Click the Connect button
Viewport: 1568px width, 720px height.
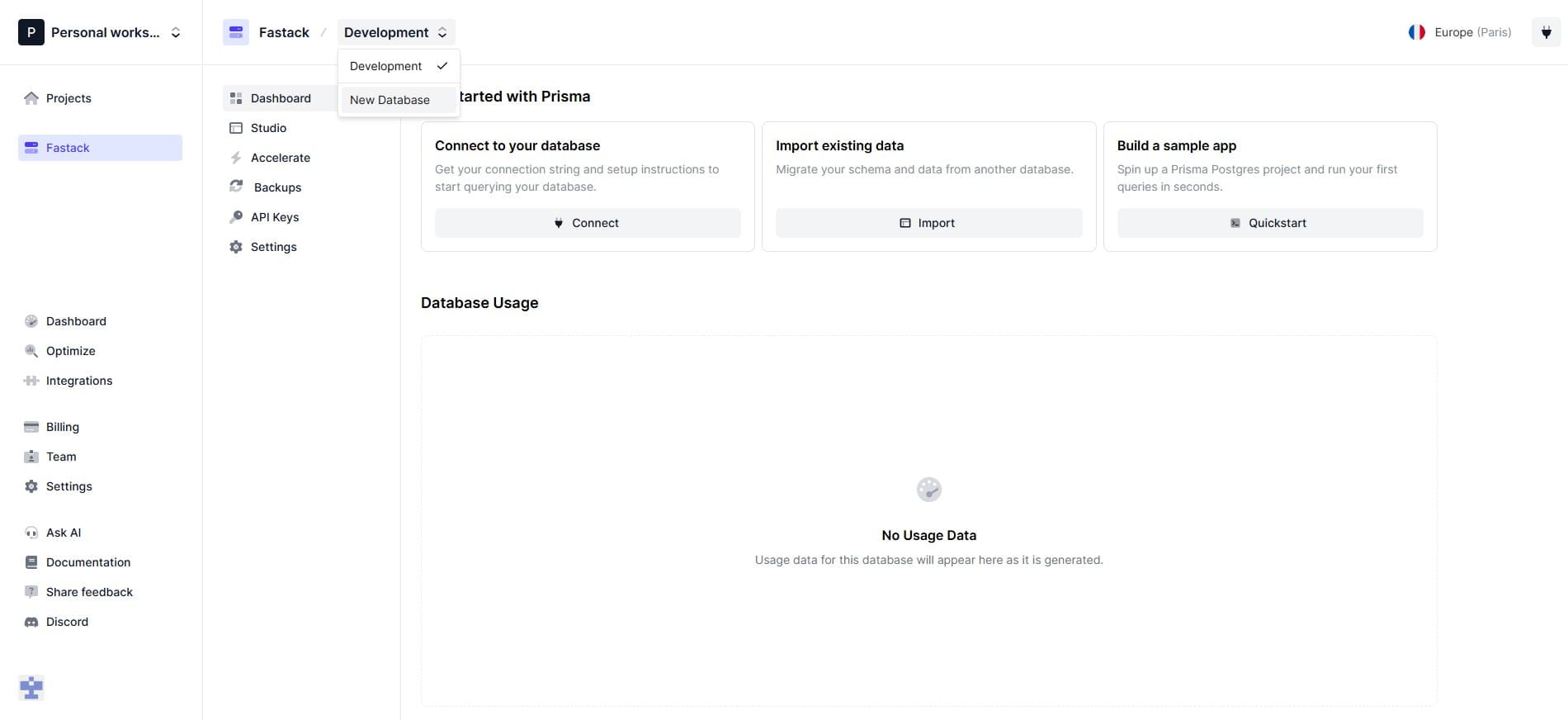pyautogui.click(x=588, y=223)
